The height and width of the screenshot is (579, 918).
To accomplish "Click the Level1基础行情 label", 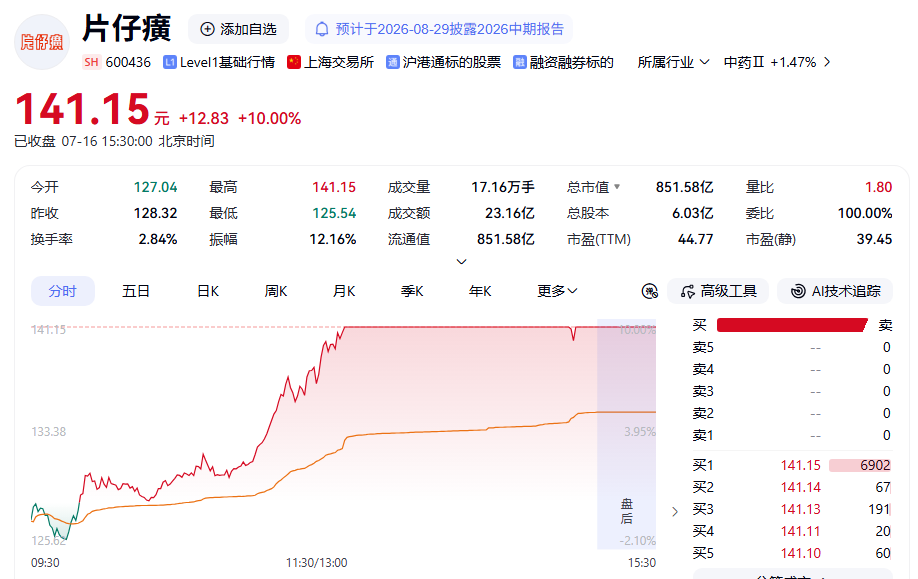I will [x=227, y=62].
